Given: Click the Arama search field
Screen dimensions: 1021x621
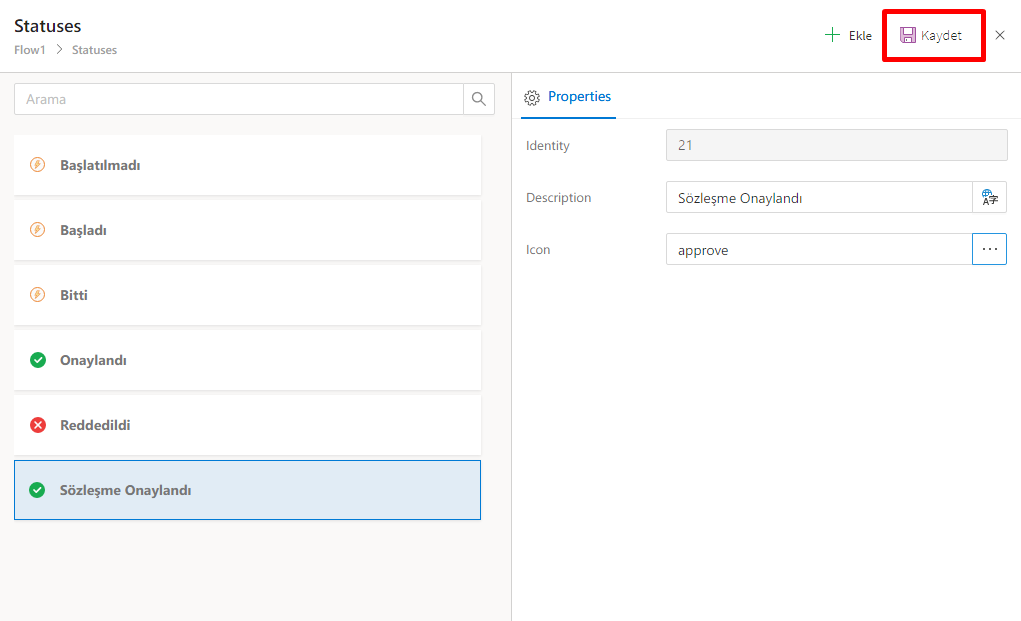Looking at the screenshot, I should (x=238, y=99).
